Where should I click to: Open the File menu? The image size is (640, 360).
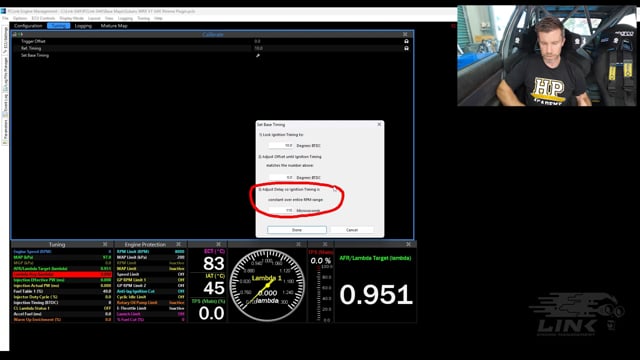[5, 18]
